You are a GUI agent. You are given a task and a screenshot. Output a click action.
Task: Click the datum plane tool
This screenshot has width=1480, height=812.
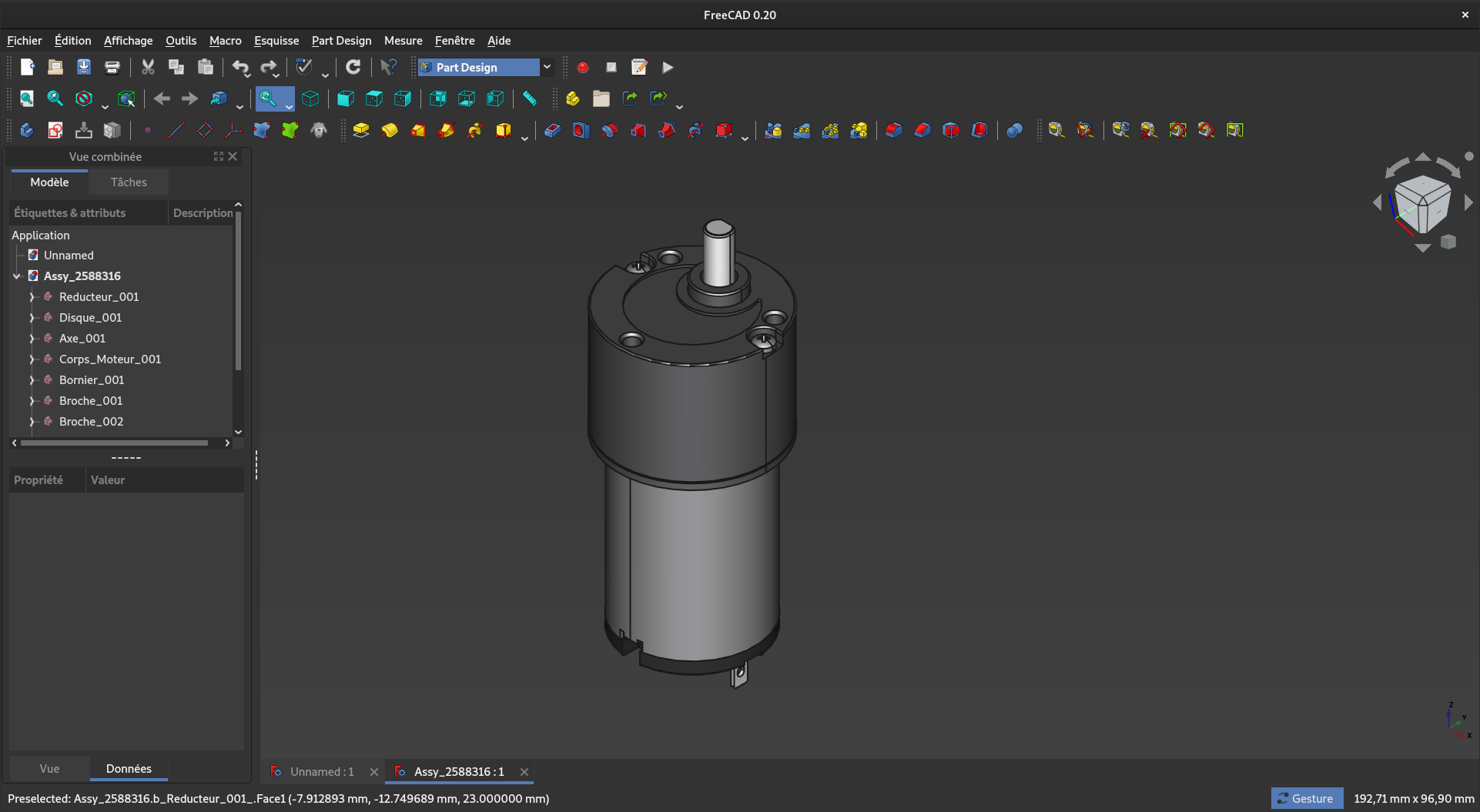coord(205,130)
